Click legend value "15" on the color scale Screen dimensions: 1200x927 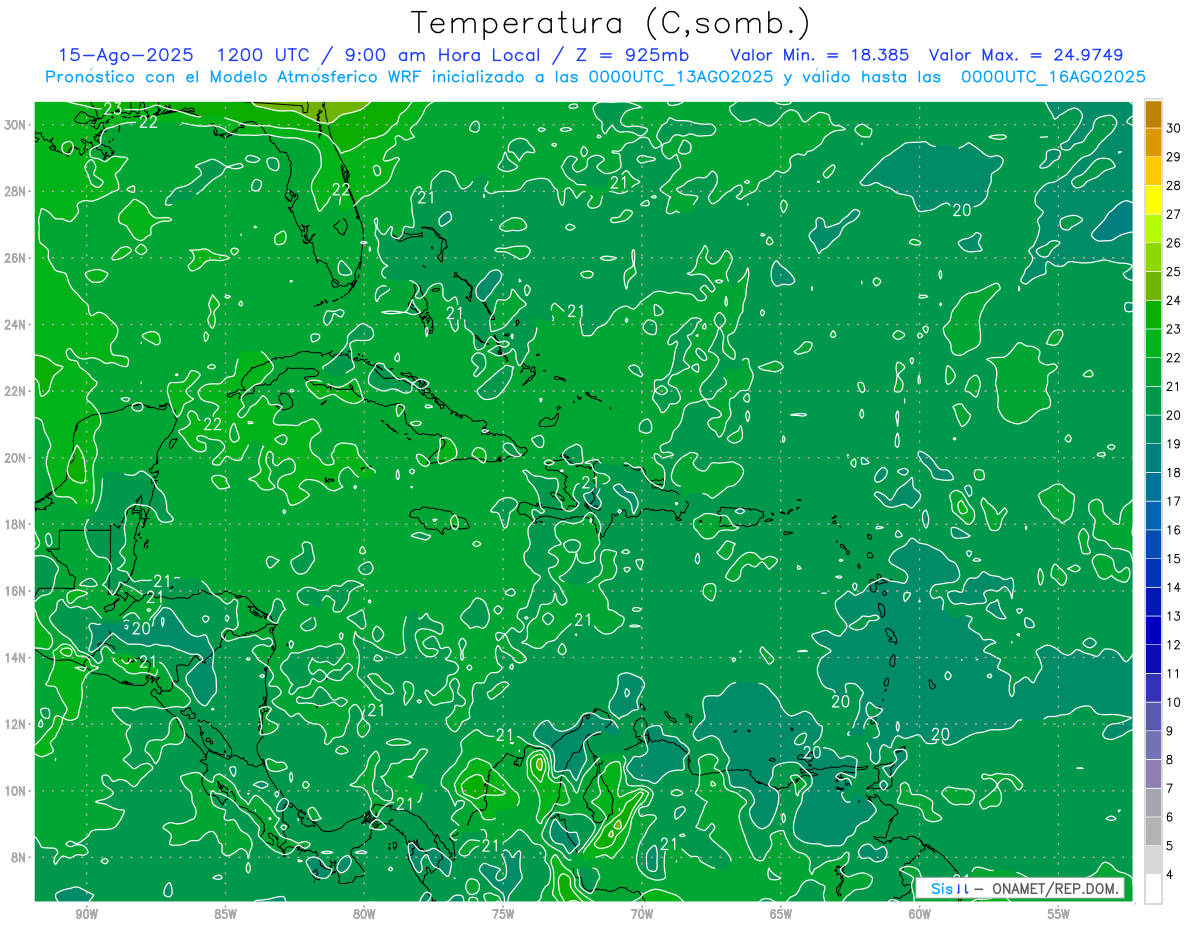click(1174, 559)
